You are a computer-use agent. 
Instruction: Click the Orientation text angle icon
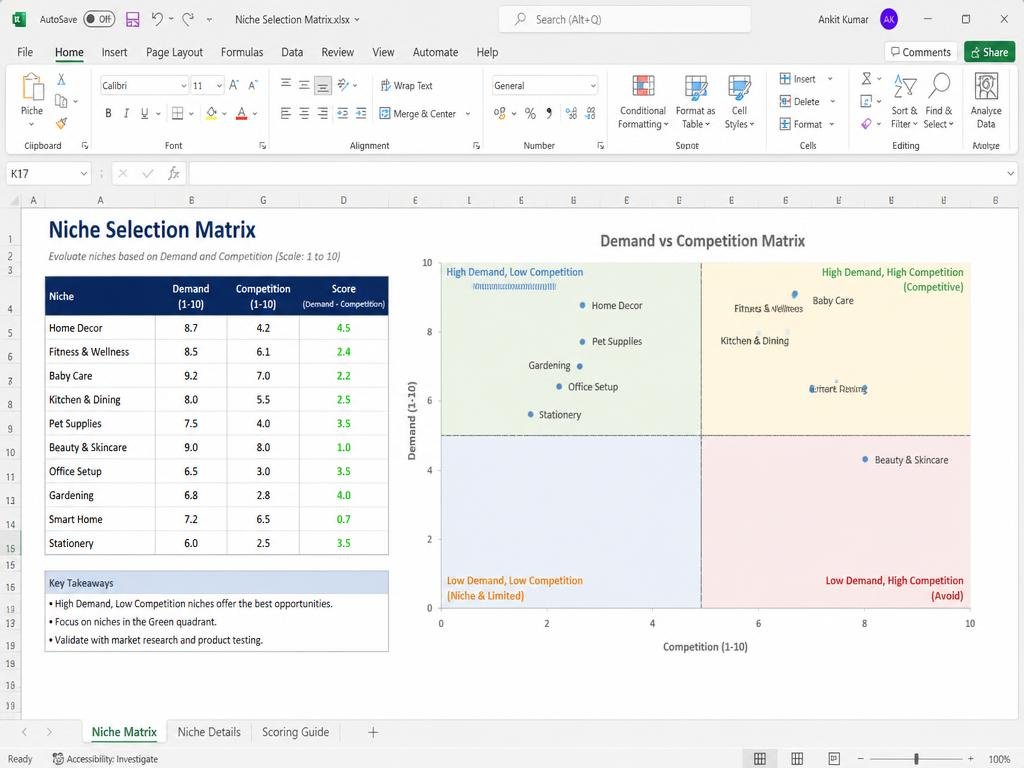344,84
